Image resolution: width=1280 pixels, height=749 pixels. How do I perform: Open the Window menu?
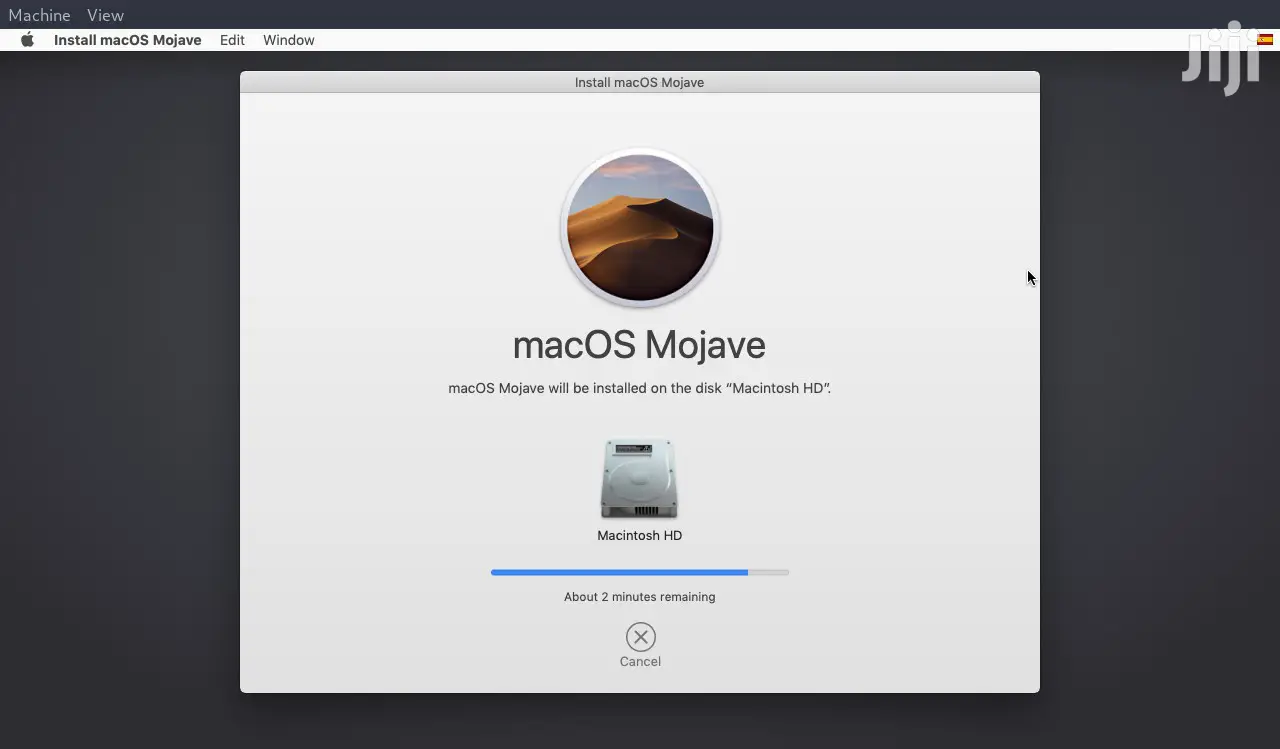pyautogui.click(x=289, y=40)
